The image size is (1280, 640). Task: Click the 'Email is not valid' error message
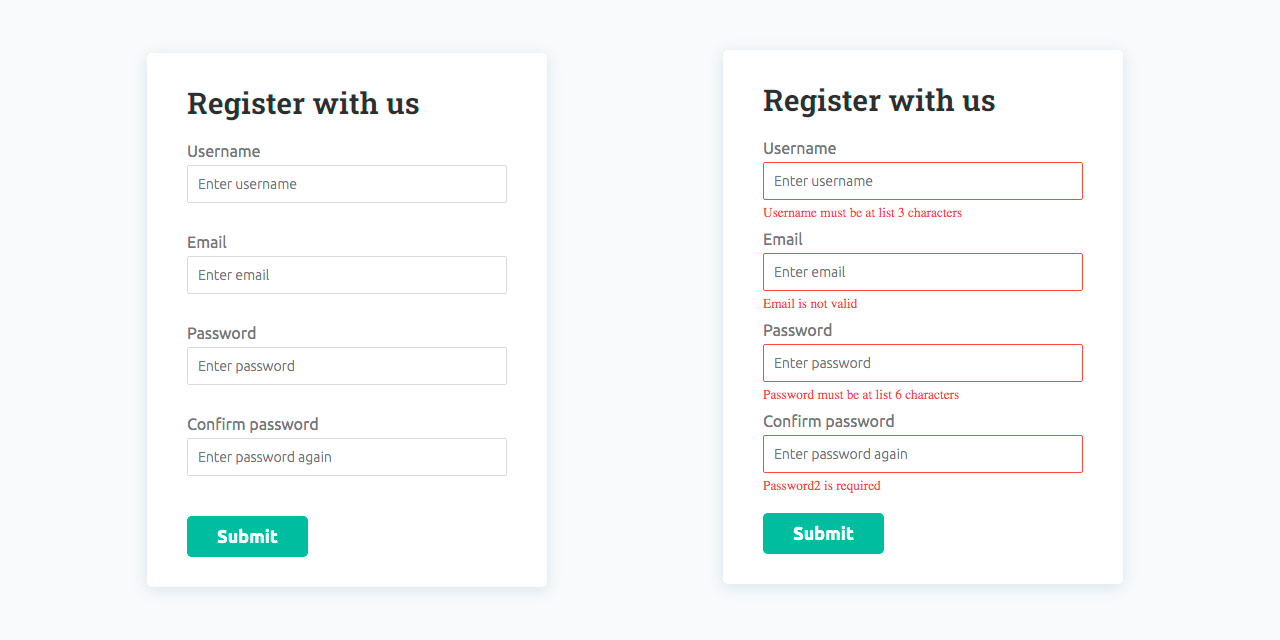(812, 303)
